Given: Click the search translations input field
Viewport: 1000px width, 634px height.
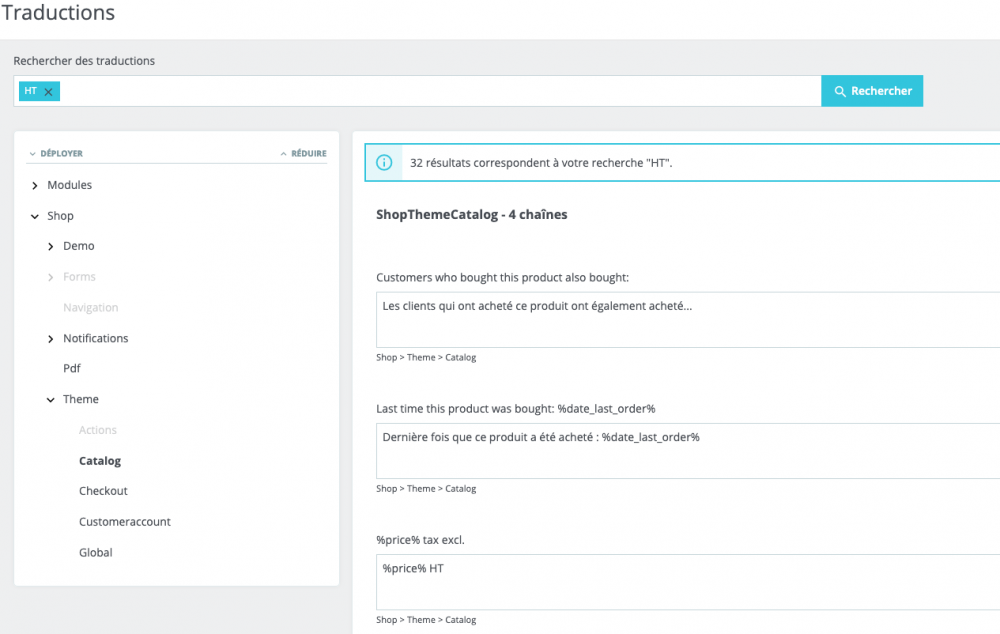Looking at the screenshot, I should [x=440, y=91].
